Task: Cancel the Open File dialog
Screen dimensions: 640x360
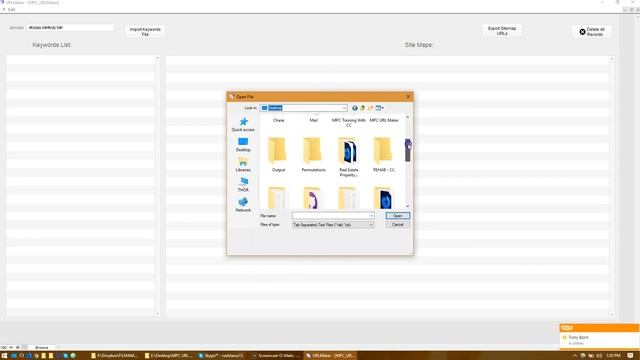Action: coord(398,225)
